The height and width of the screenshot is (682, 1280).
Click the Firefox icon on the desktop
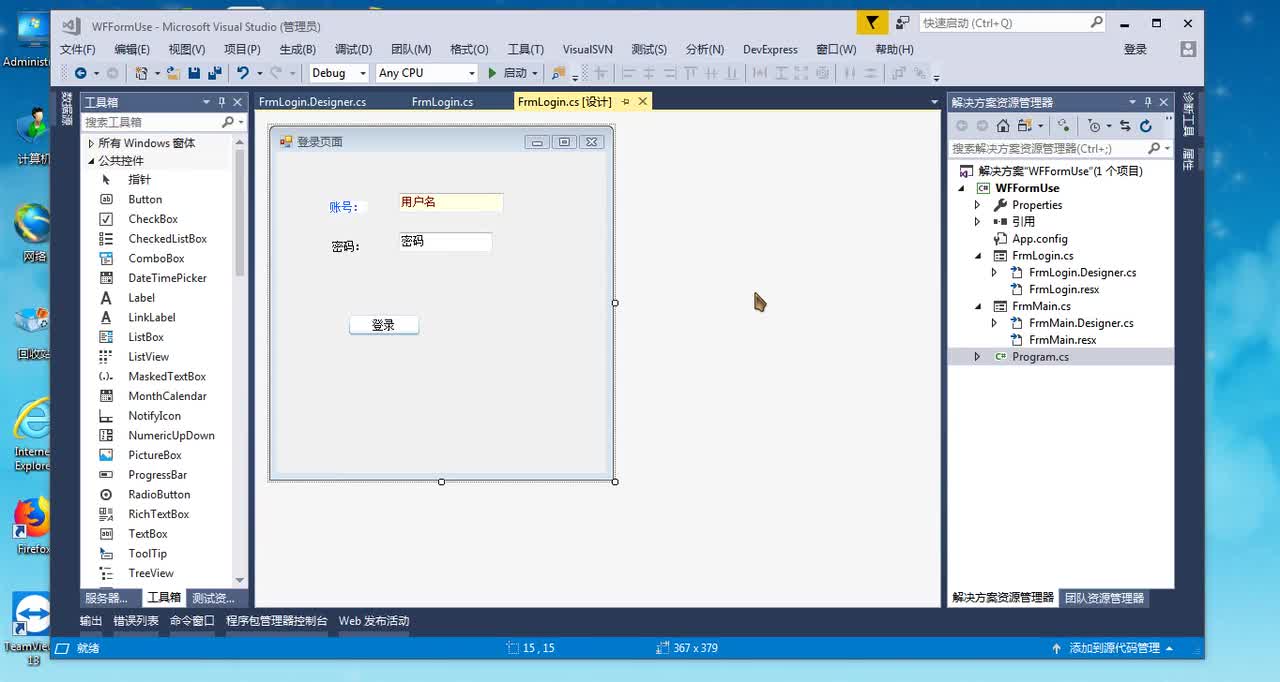tap(32, 525)
